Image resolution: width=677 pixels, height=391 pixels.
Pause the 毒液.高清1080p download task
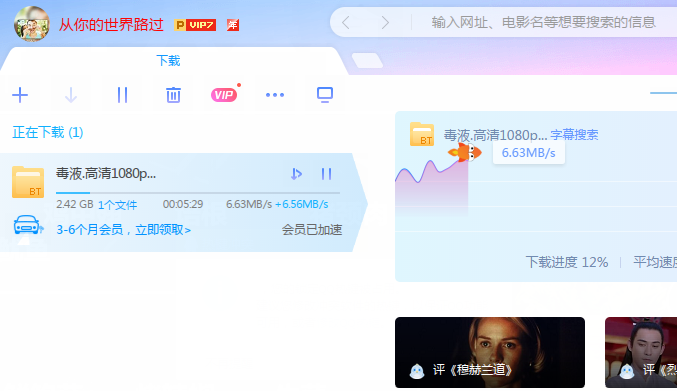pos(326,174)
